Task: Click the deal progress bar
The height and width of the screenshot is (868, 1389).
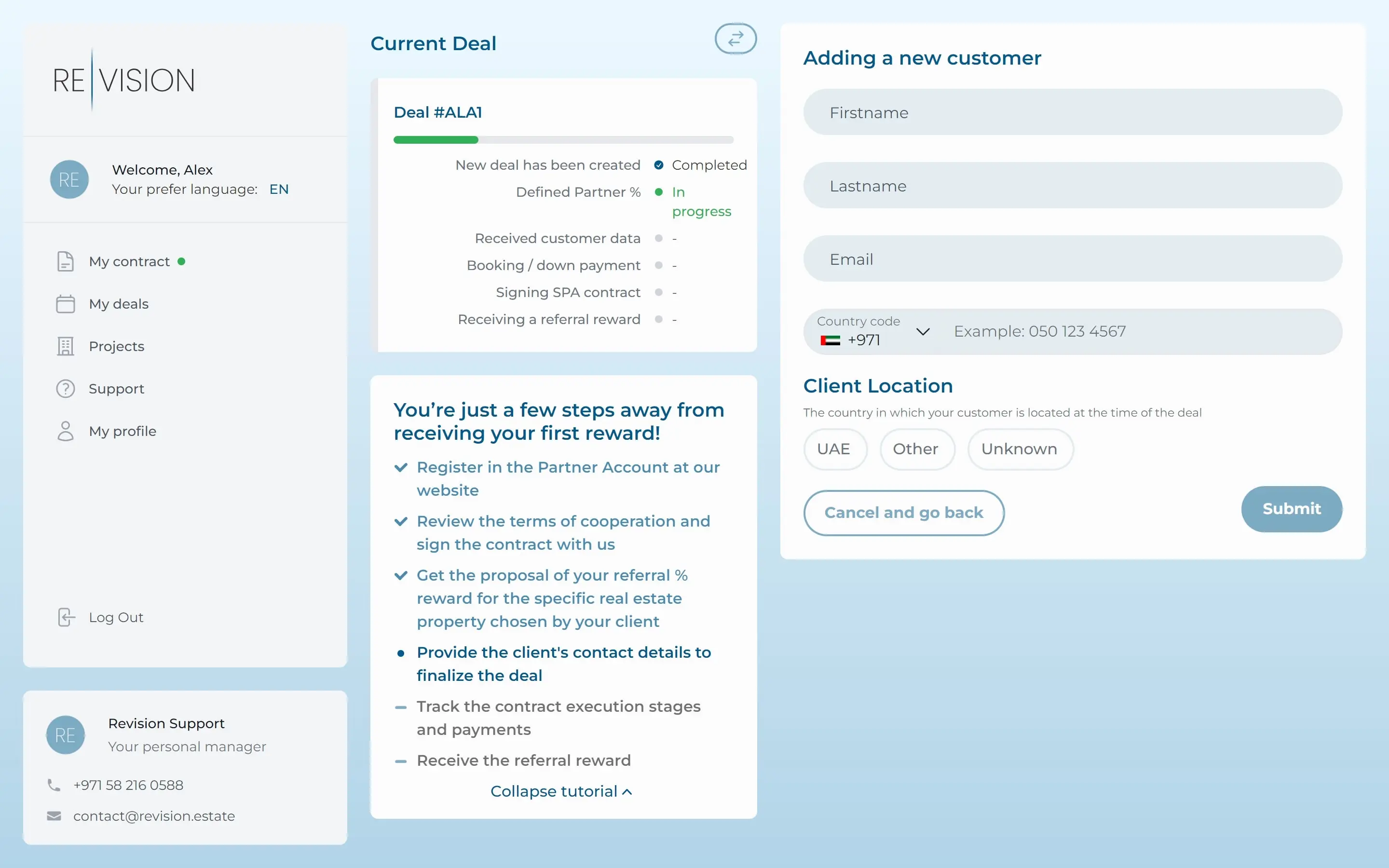Action: [563, 139]
